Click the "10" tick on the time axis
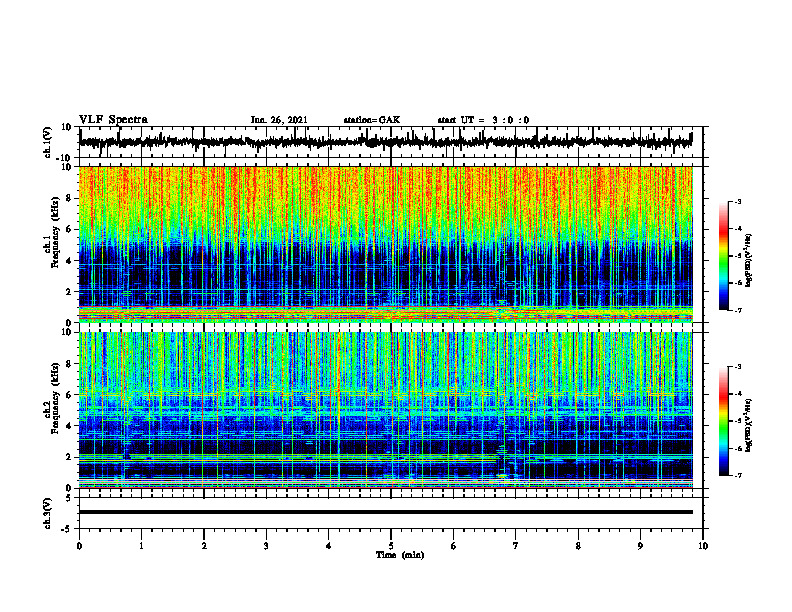The image size is (792, 612). (x=703, y=546)
